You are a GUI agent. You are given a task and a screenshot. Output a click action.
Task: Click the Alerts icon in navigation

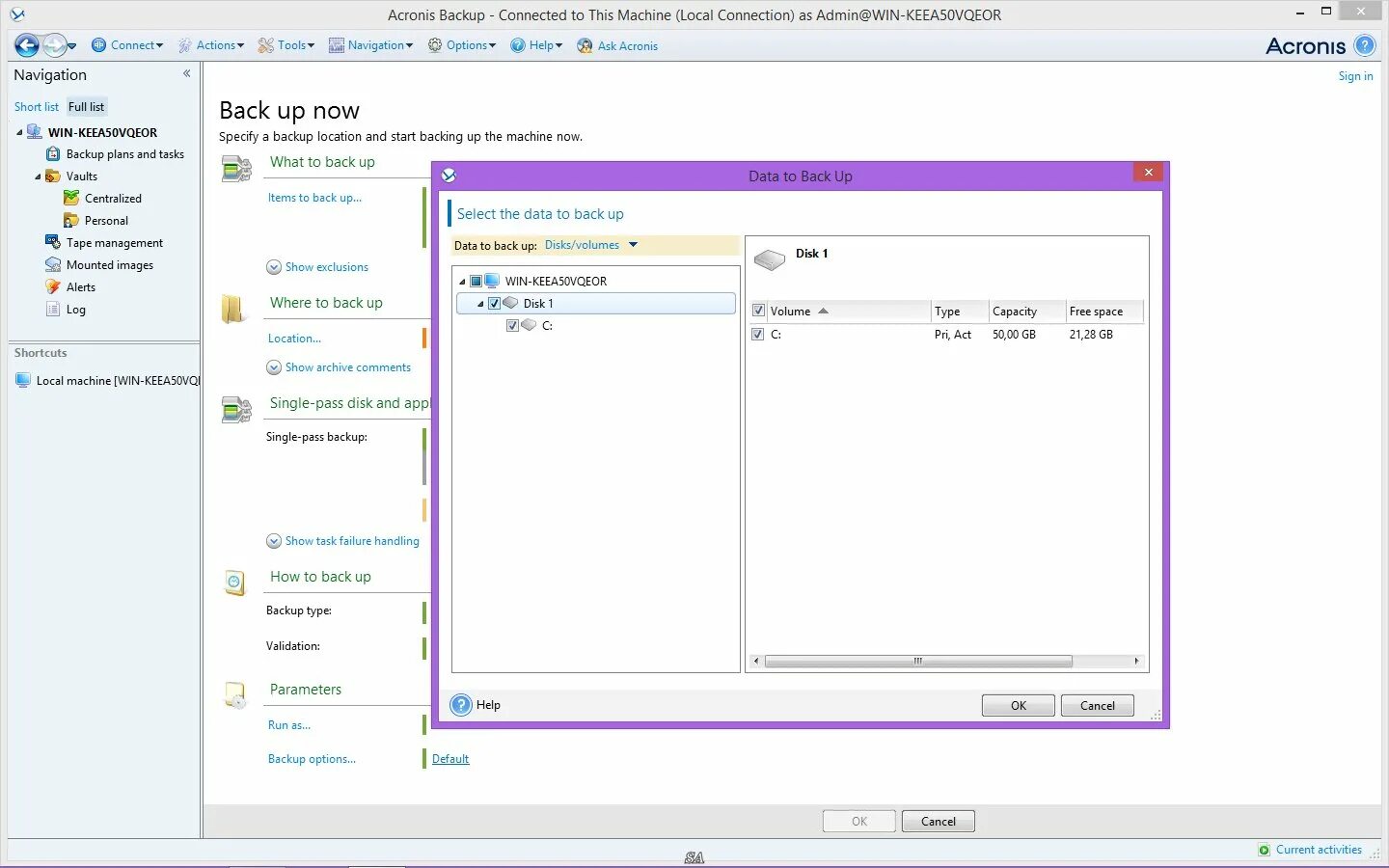53,286
